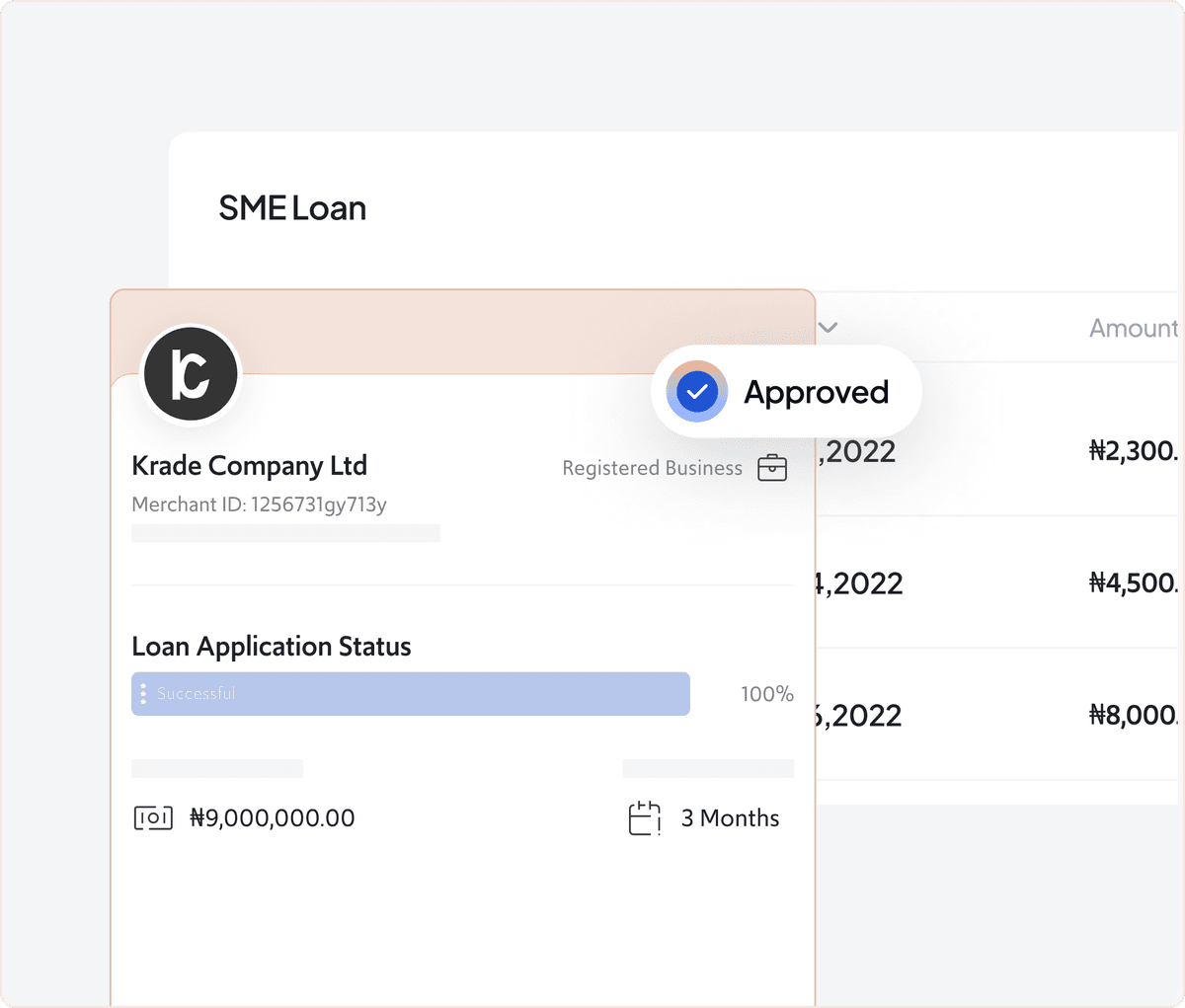Click the calendar icon beside 3 Months
The image size is (1185, 1008).
point(644,818)
